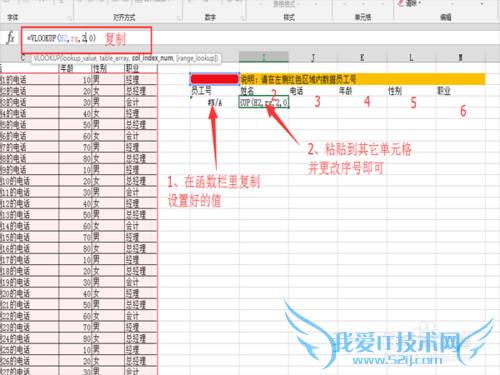
Task: Select the 电话 label cell on the right
Action: click(313, 90)
